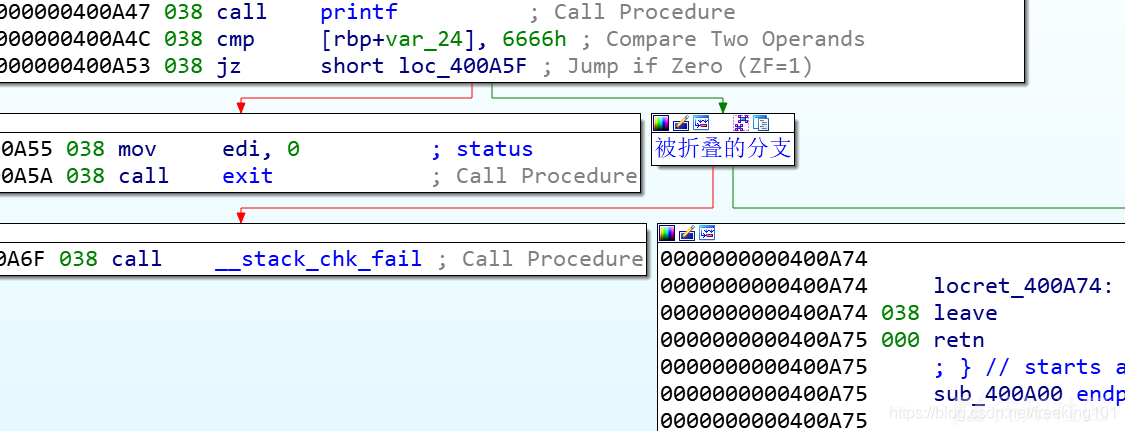The image size is (1125, 431).
Task: Click the retn instruction
Action: (959, 340)
